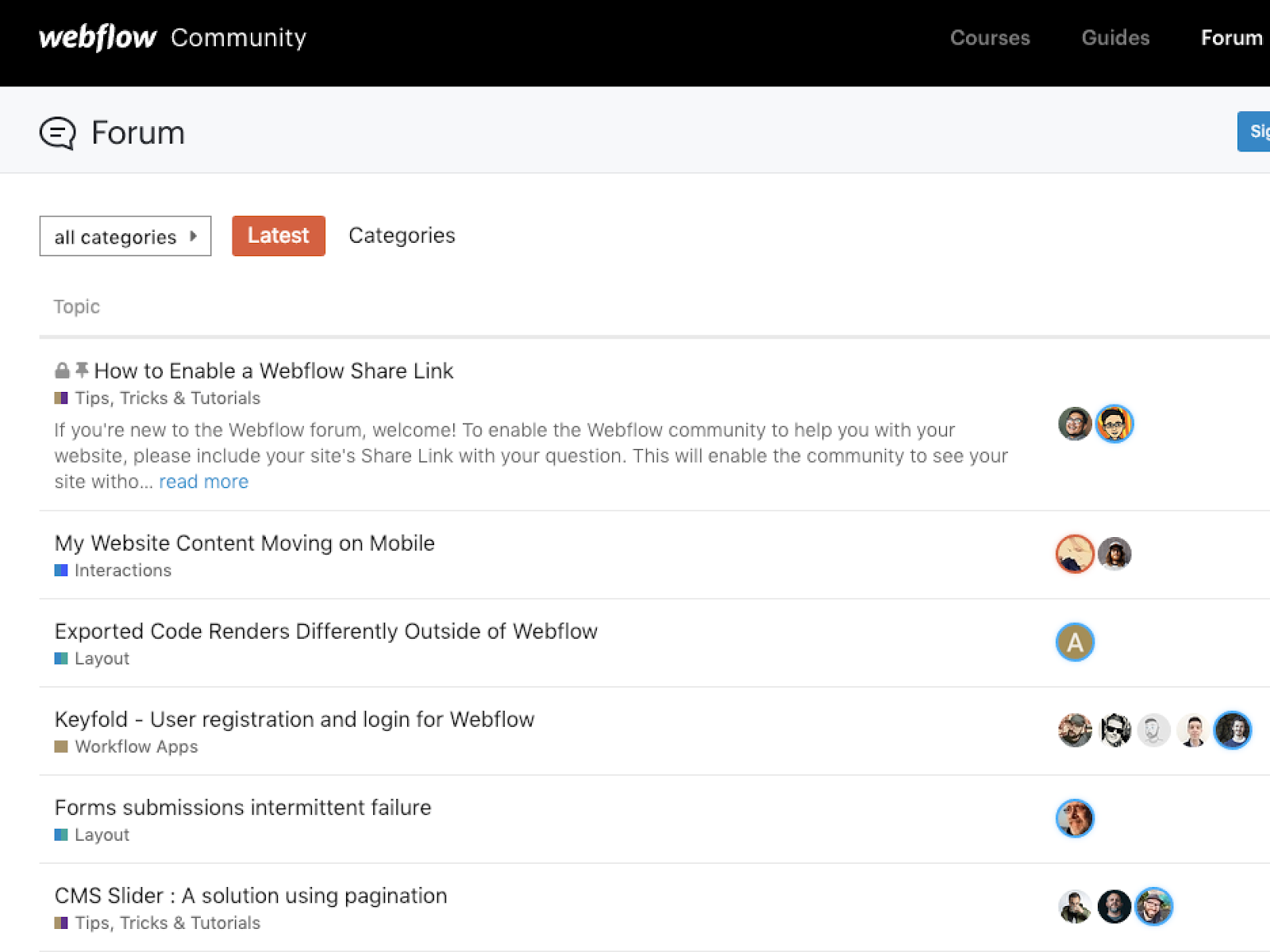Open second dark avatar on CMS Slider topic

1114,906
